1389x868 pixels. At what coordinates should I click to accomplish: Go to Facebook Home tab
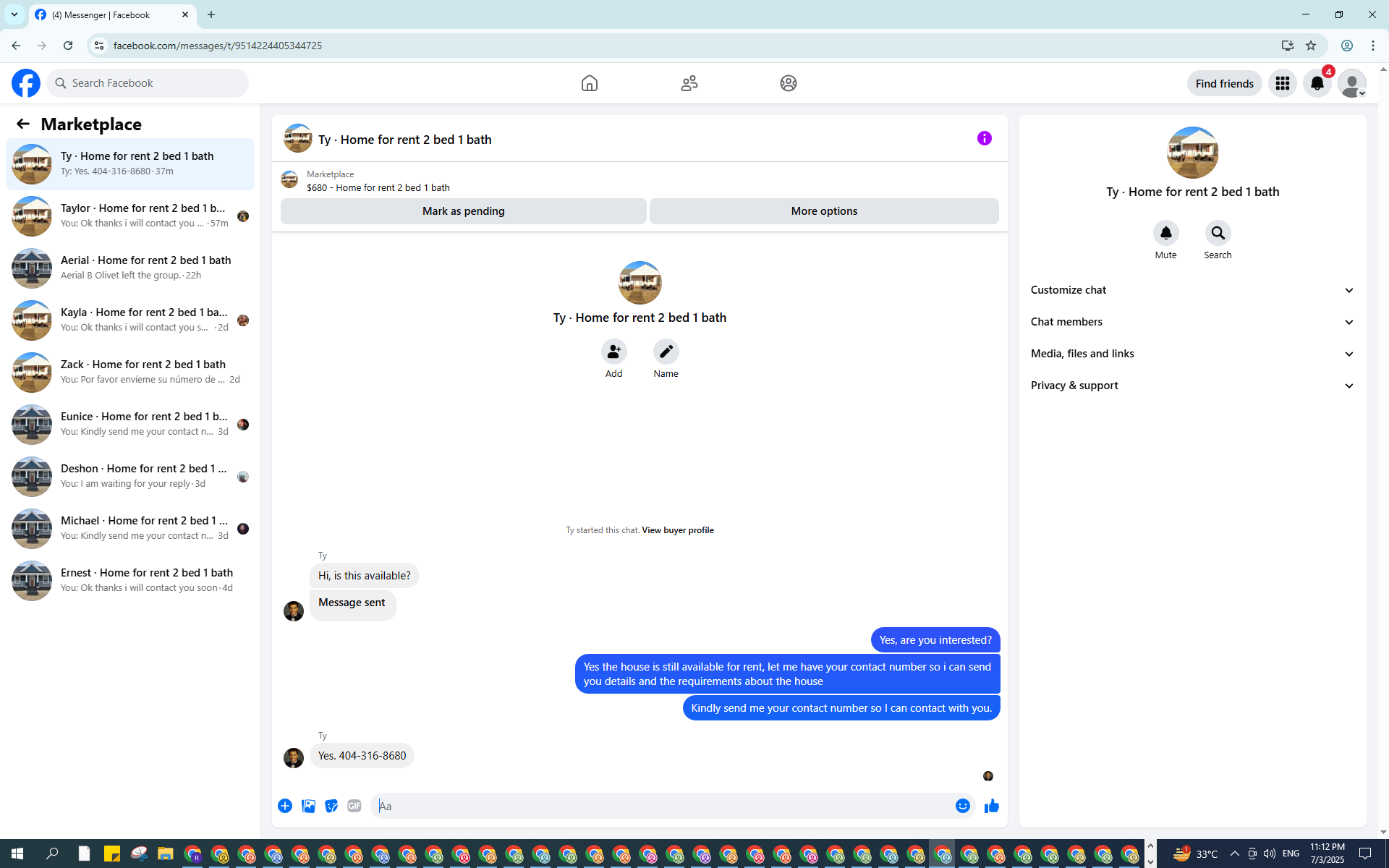[589, 83]
